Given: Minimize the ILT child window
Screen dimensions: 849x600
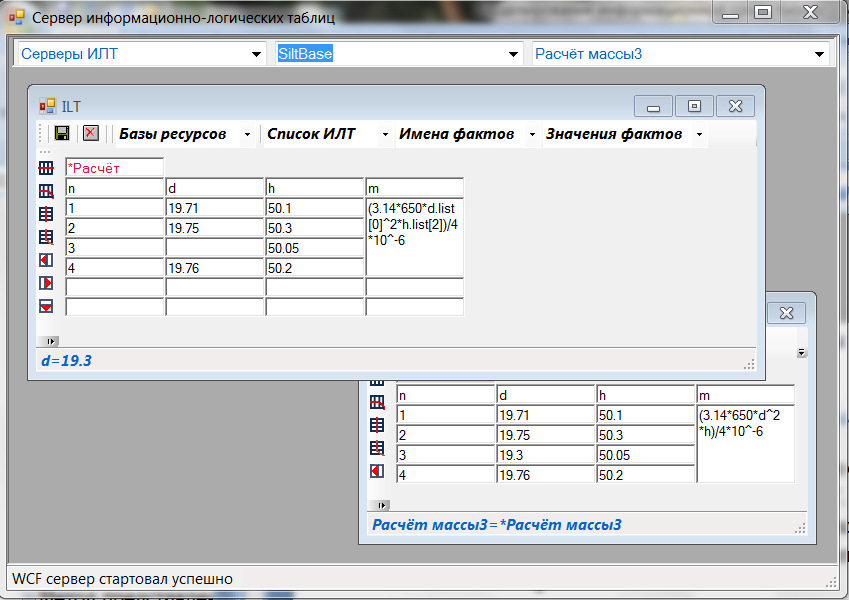Looking at the screenshot, I should pos(654,106).
